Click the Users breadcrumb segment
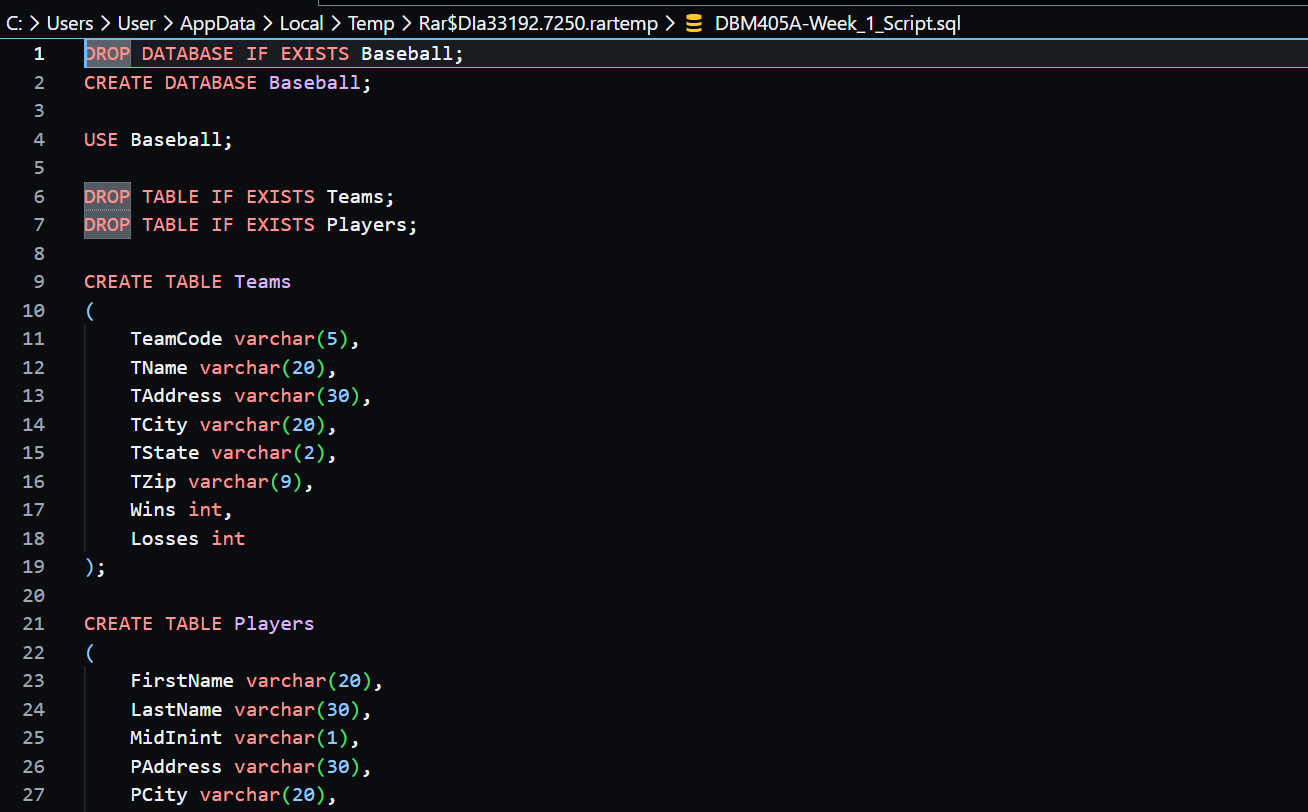This screenshot has height=812, width=1308. click(70, 24)
